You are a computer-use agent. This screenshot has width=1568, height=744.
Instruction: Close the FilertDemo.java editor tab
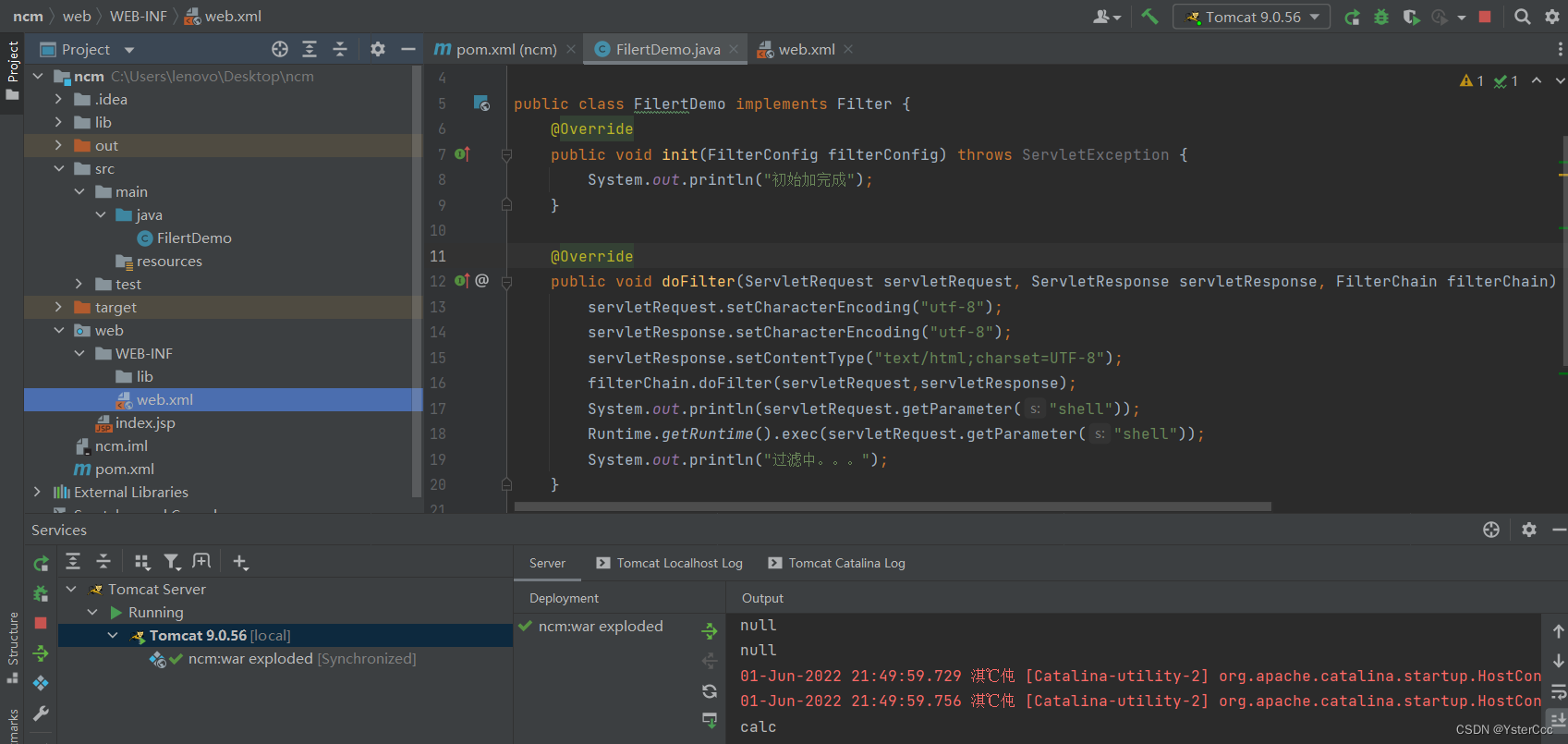click(x=734, y=49)
